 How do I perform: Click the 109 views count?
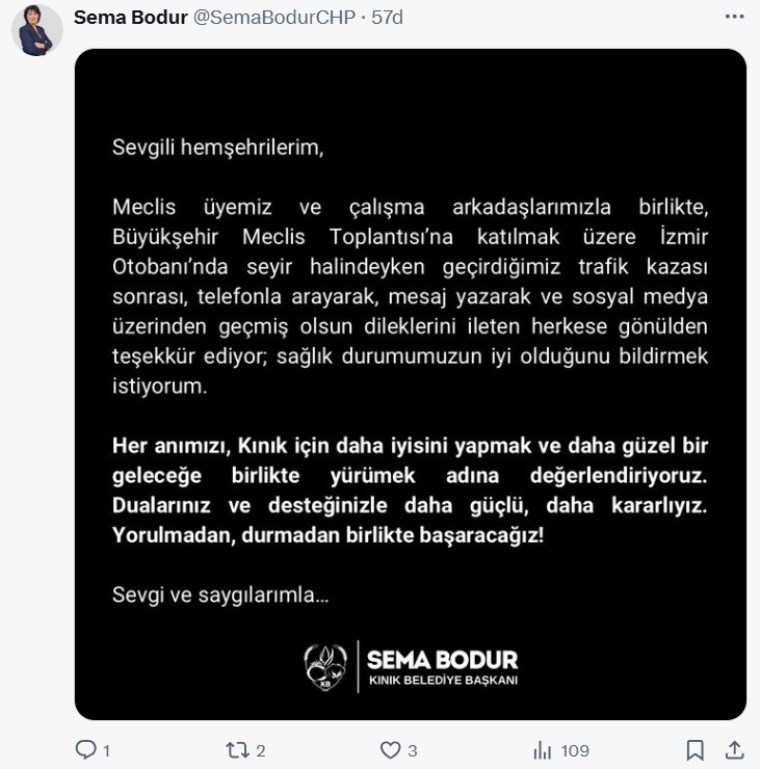point(575,751)
